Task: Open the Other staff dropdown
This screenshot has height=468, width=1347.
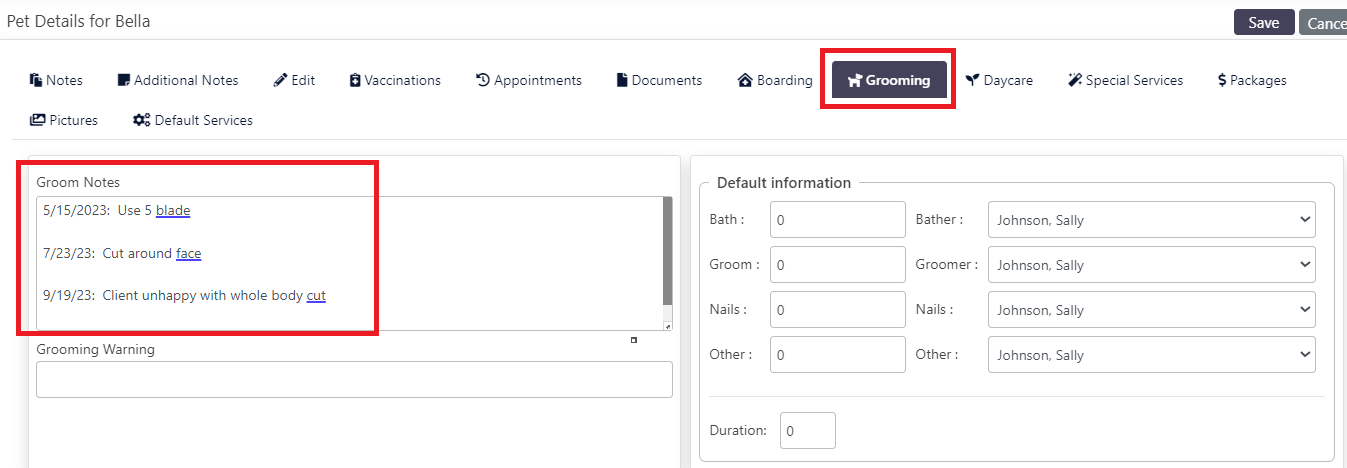Action: [1151, 355]
